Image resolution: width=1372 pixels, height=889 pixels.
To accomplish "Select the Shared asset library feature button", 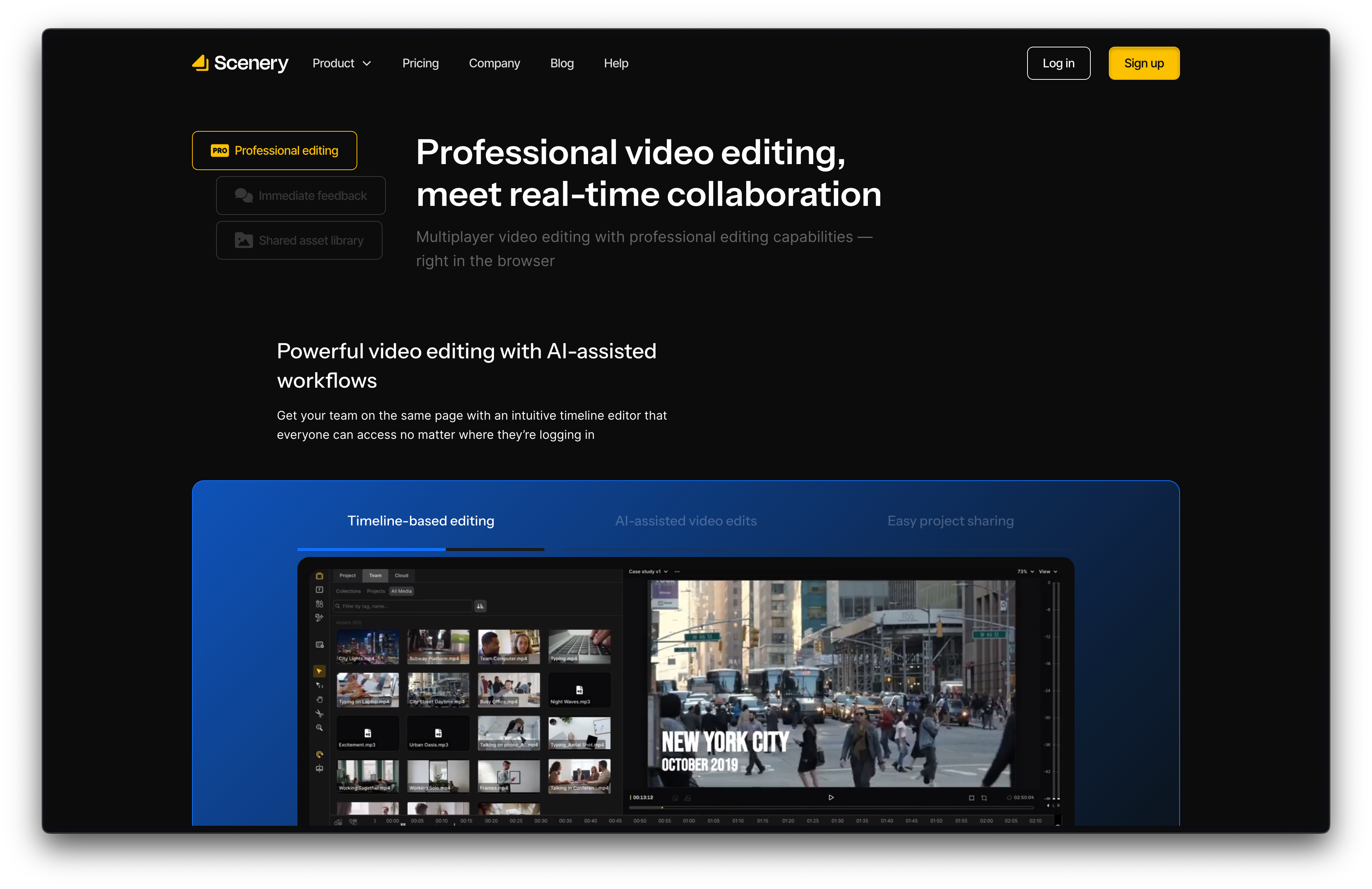I will point(299,240).
